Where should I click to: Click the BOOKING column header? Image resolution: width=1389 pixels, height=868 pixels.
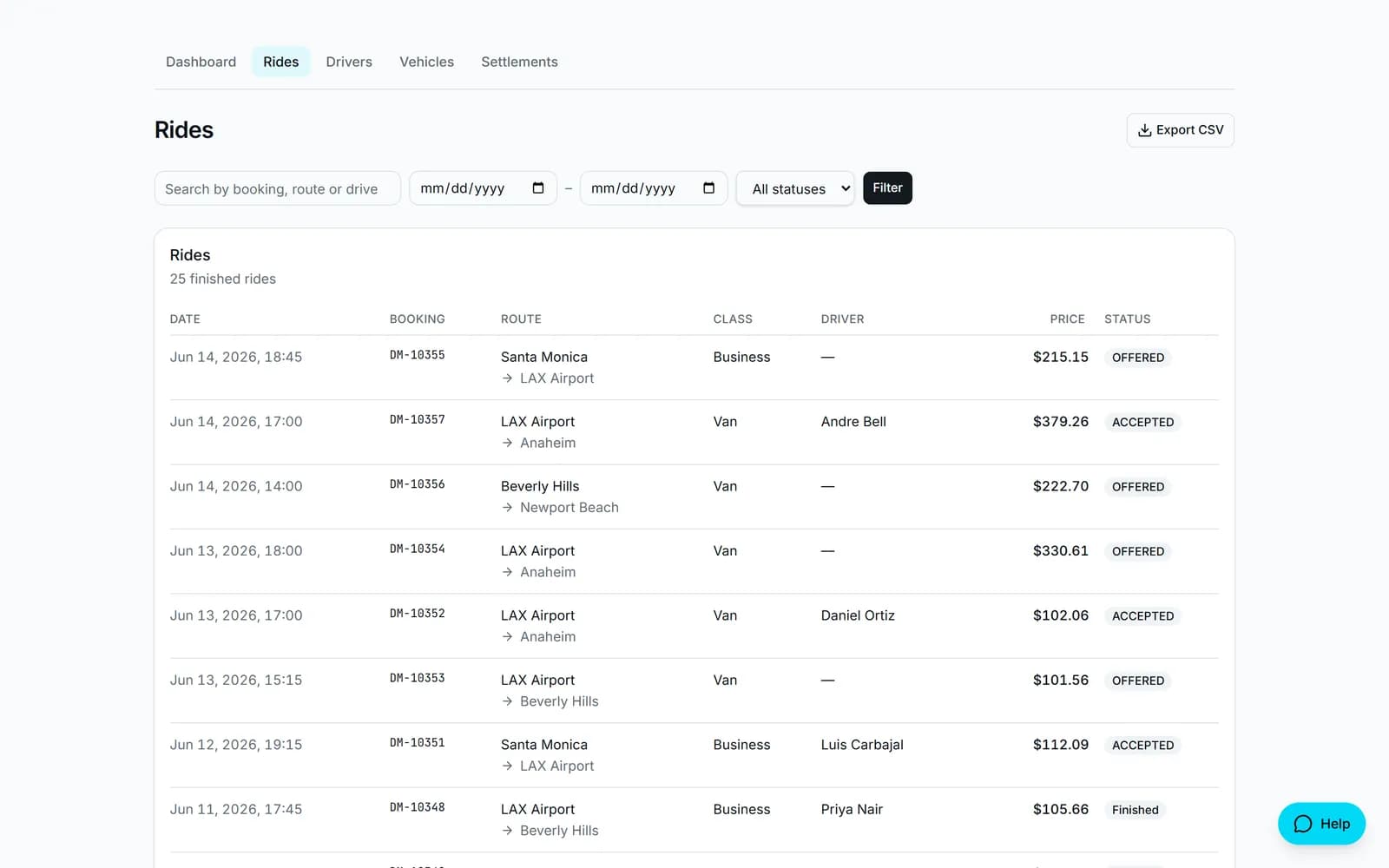pos(417,319)
